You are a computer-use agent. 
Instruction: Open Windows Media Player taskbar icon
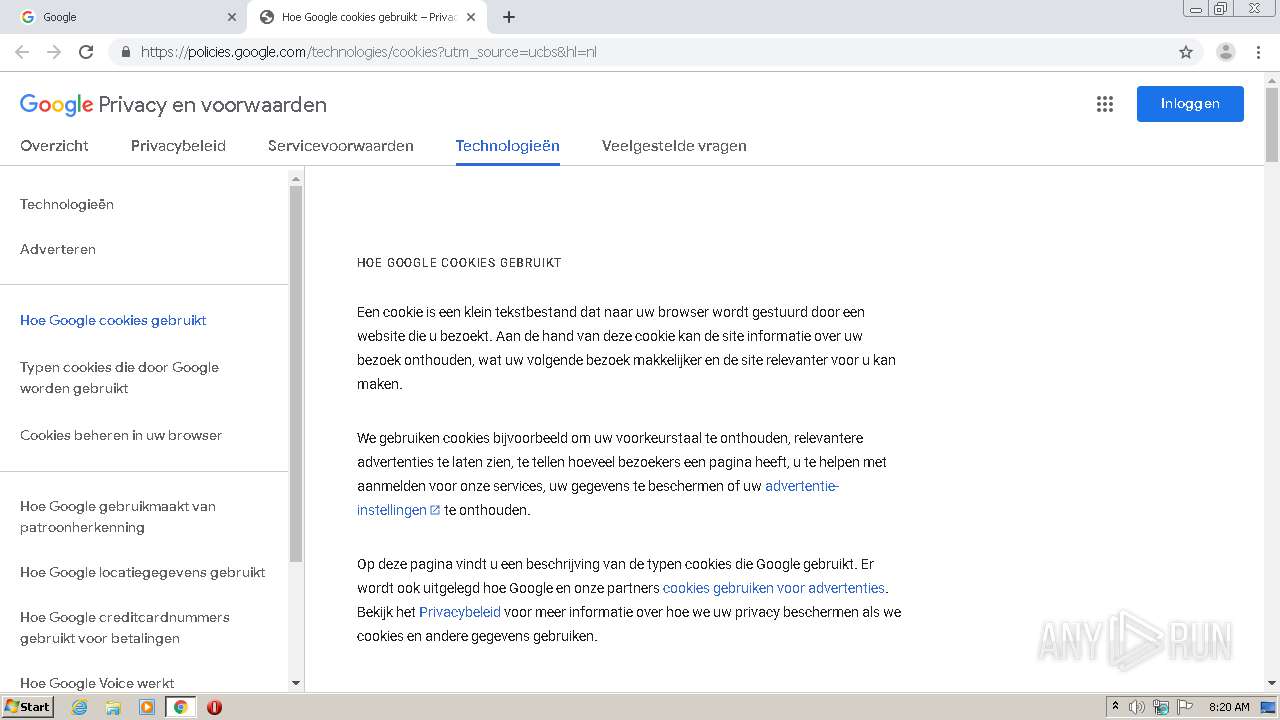tap(147, 707)
